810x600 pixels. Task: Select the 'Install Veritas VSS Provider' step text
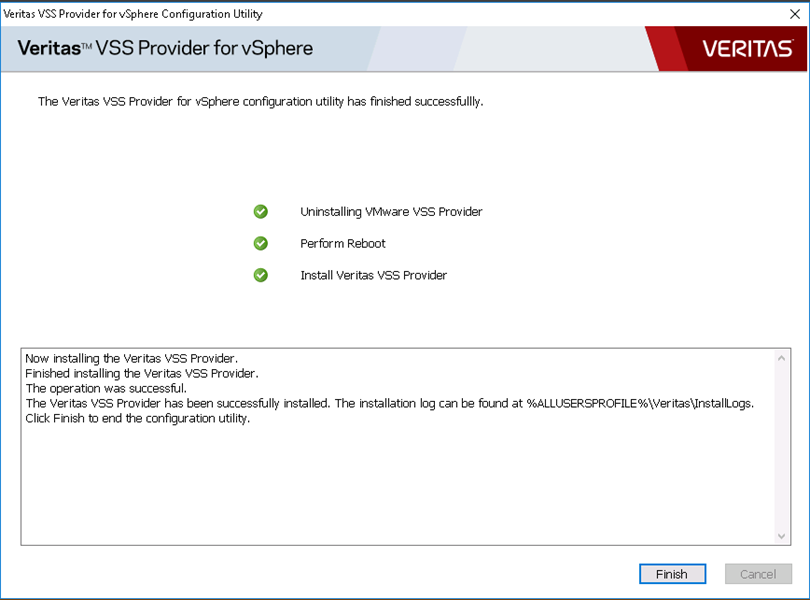coord(373,275)
